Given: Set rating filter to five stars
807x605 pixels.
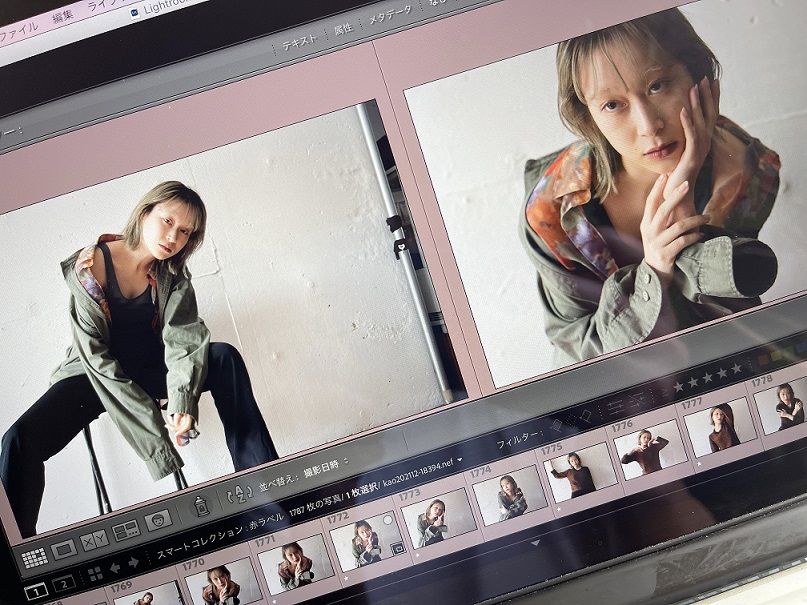Looking at the screenshot, I should coord(736,368).
